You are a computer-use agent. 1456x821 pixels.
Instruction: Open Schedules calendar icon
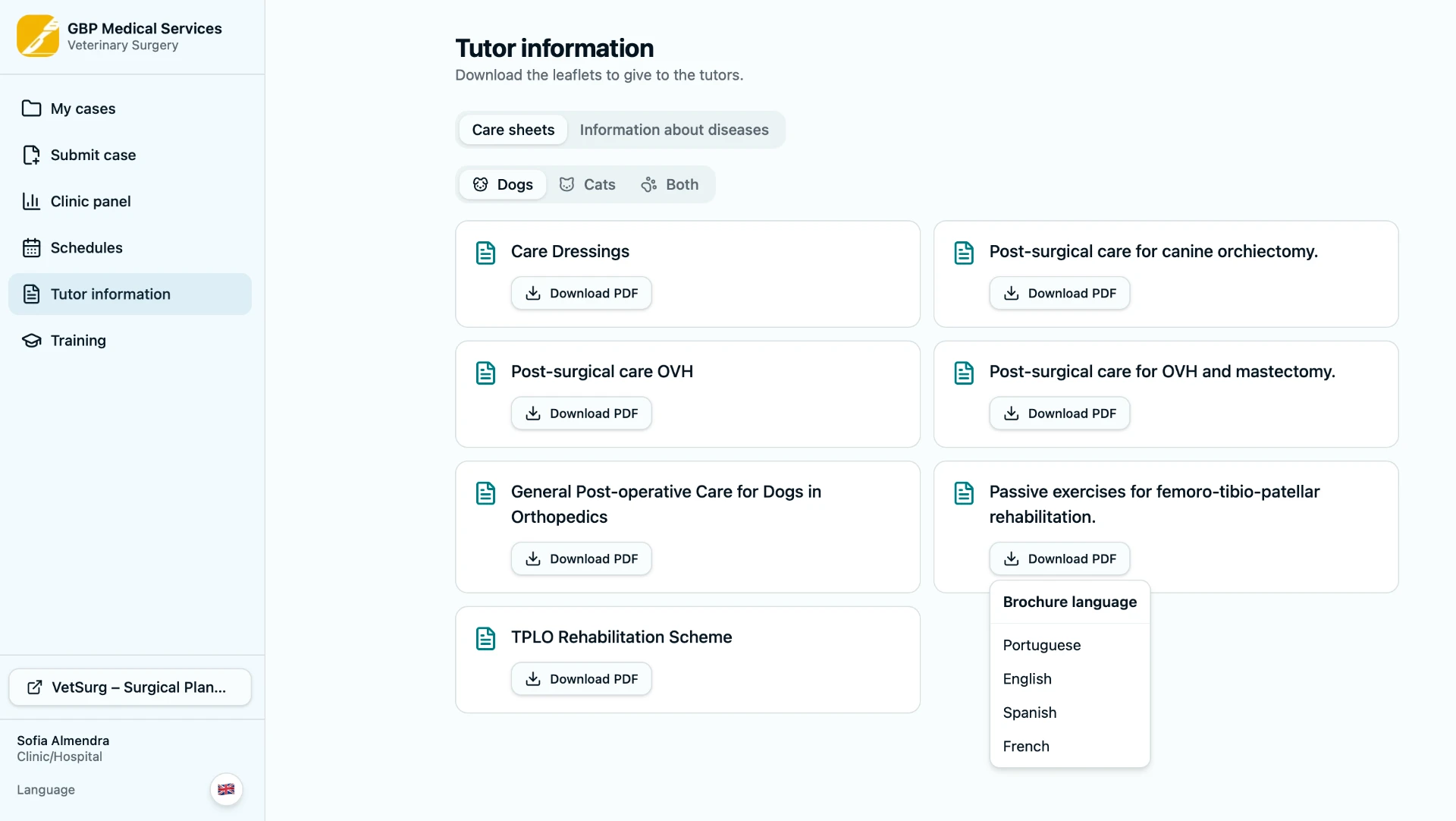click(x=31, y=247)
